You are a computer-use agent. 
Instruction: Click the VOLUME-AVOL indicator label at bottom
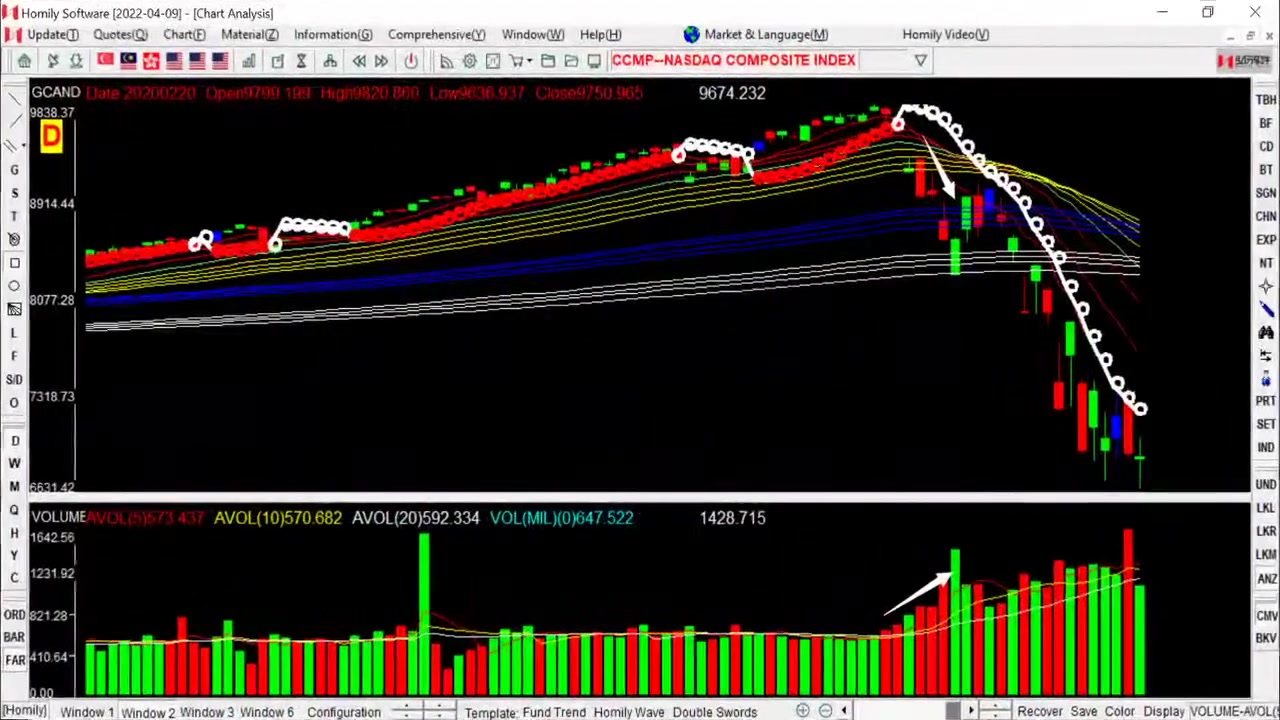pyautogui.click(x=1234, y=712)
